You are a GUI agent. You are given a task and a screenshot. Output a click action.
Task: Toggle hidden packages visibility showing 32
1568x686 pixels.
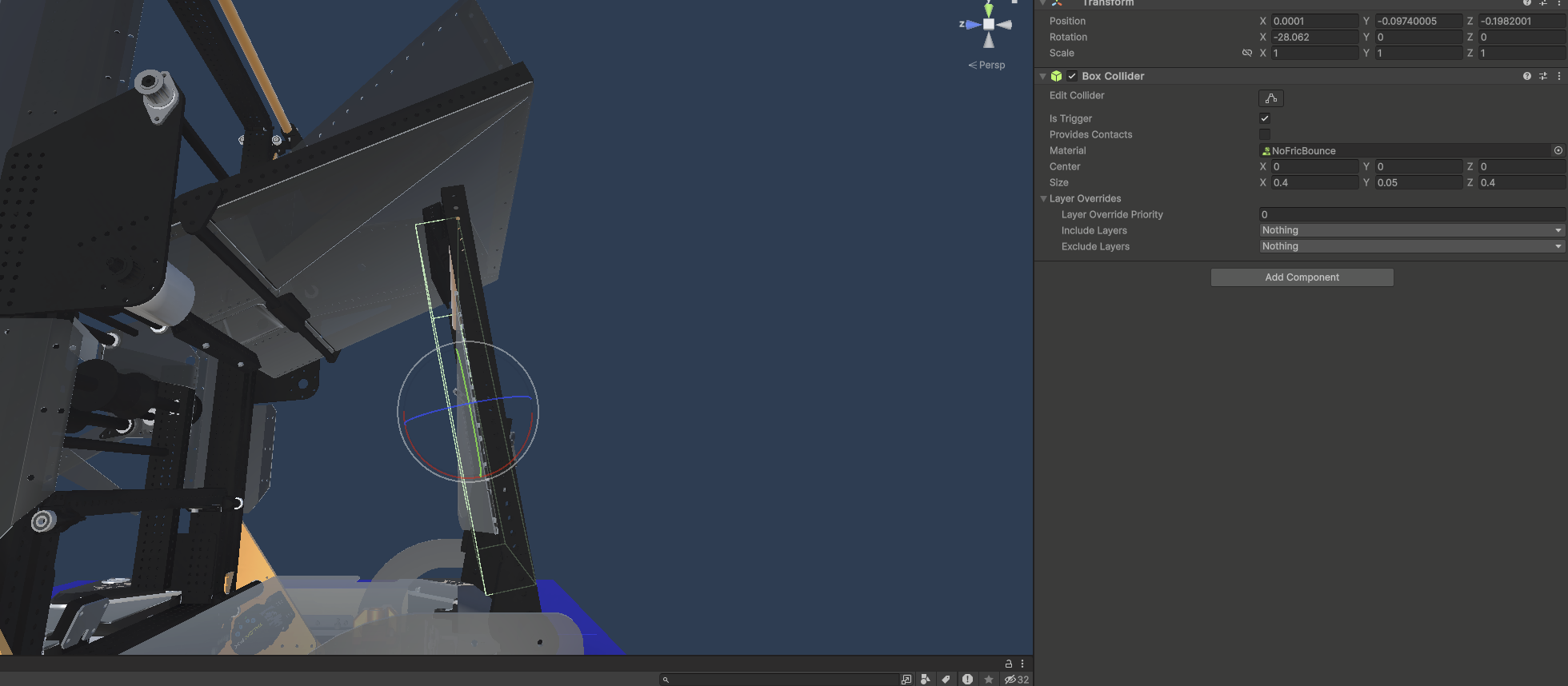1017,679
